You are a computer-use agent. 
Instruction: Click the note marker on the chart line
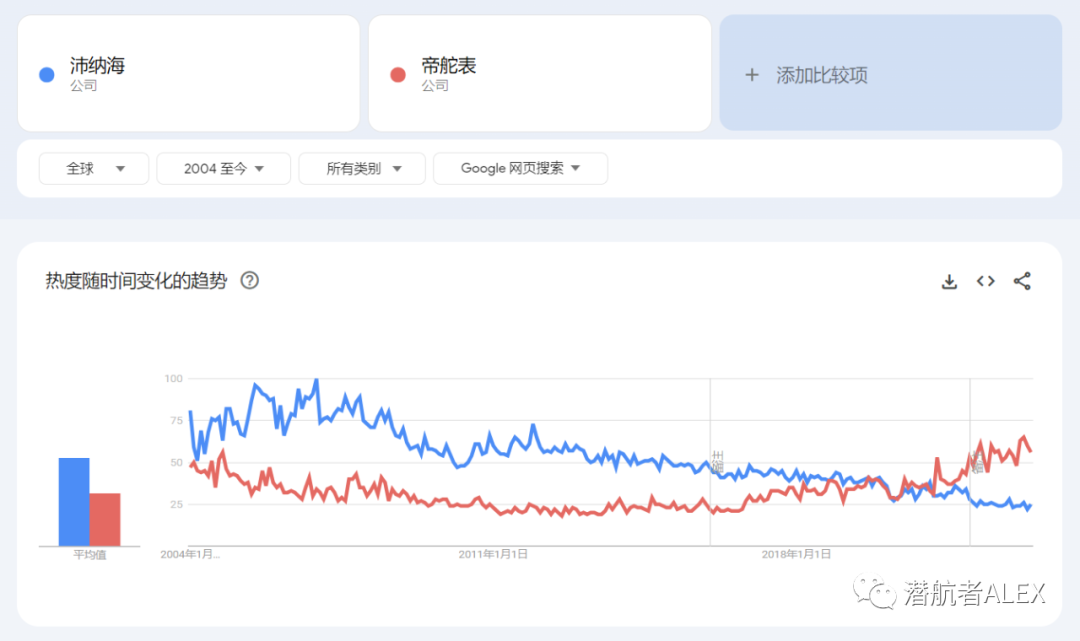pos(716,462)
